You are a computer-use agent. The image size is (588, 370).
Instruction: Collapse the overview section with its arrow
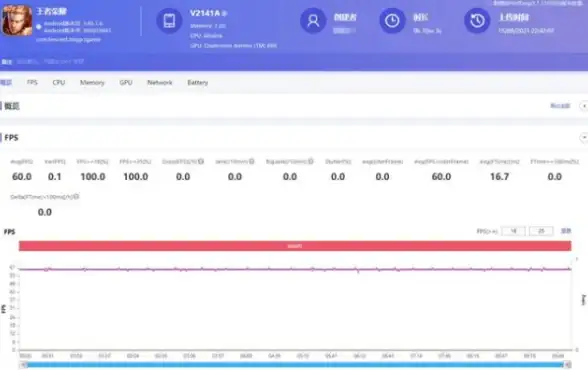584,106
